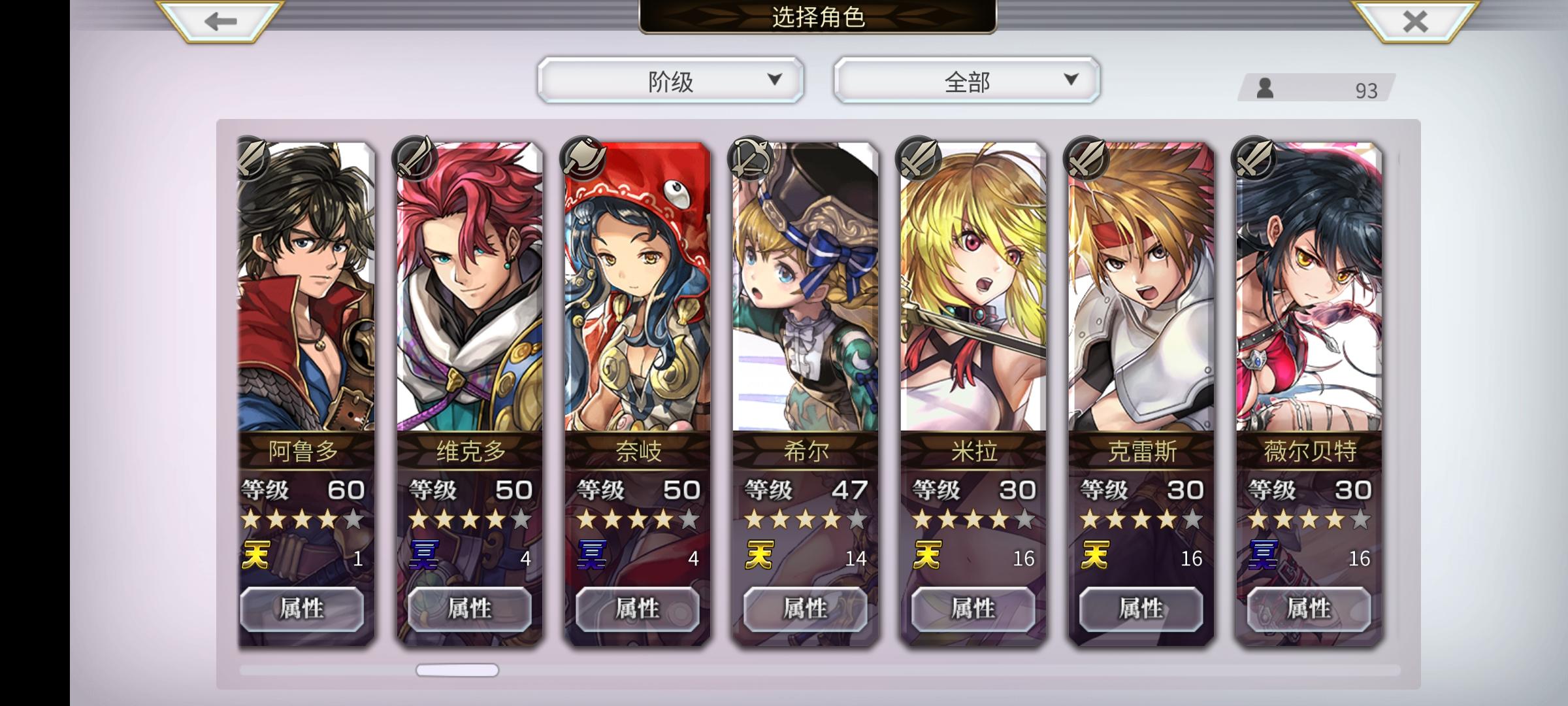Click the character count icon beside 93
Screen dimensions: 1568x706
[x=1266, y=88]
